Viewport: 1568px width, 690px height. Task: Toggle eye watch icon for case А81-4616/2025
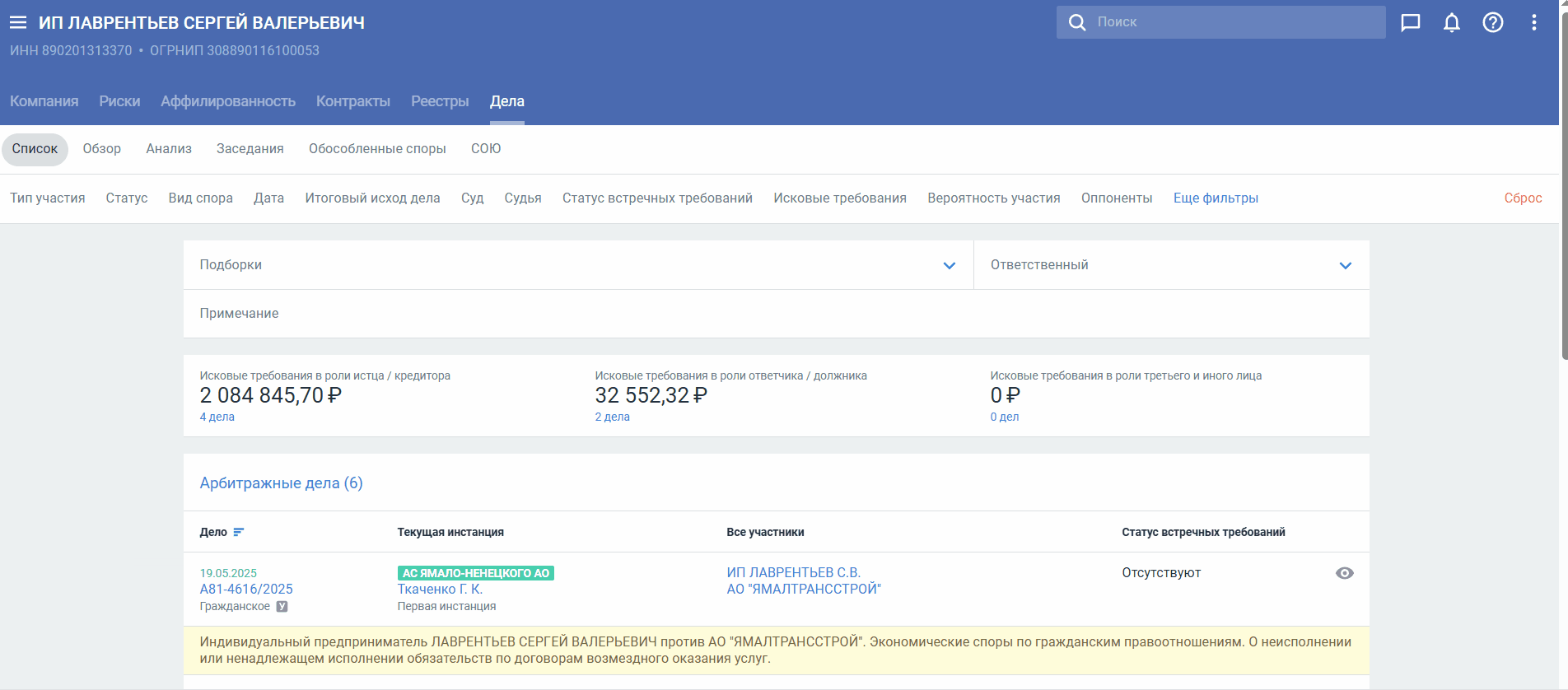(x=1344, y=573)
